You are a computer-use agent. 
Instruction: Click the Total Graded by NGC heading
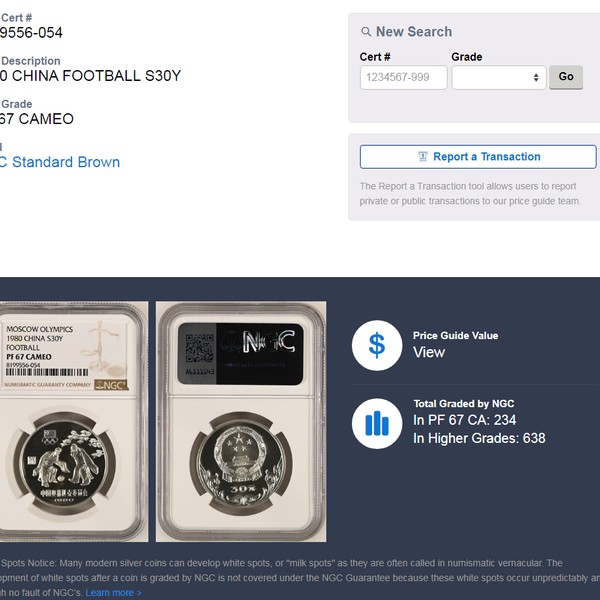[464, 404]
